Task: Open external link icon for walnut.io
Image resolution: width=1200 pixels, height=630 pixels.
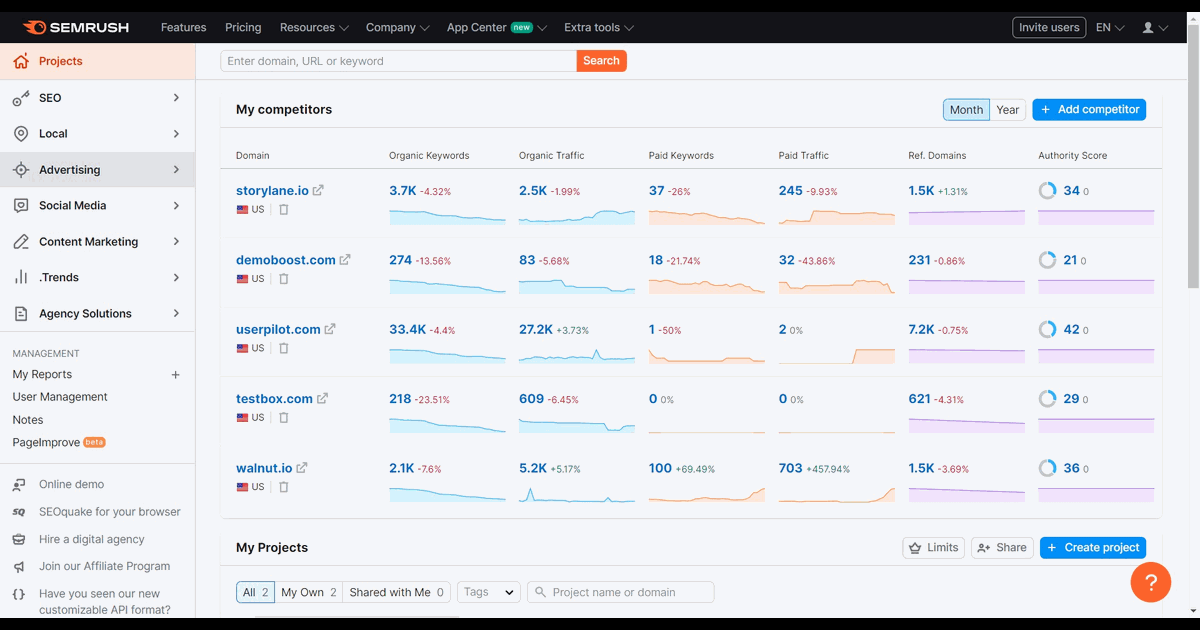Action: [302, 468]
